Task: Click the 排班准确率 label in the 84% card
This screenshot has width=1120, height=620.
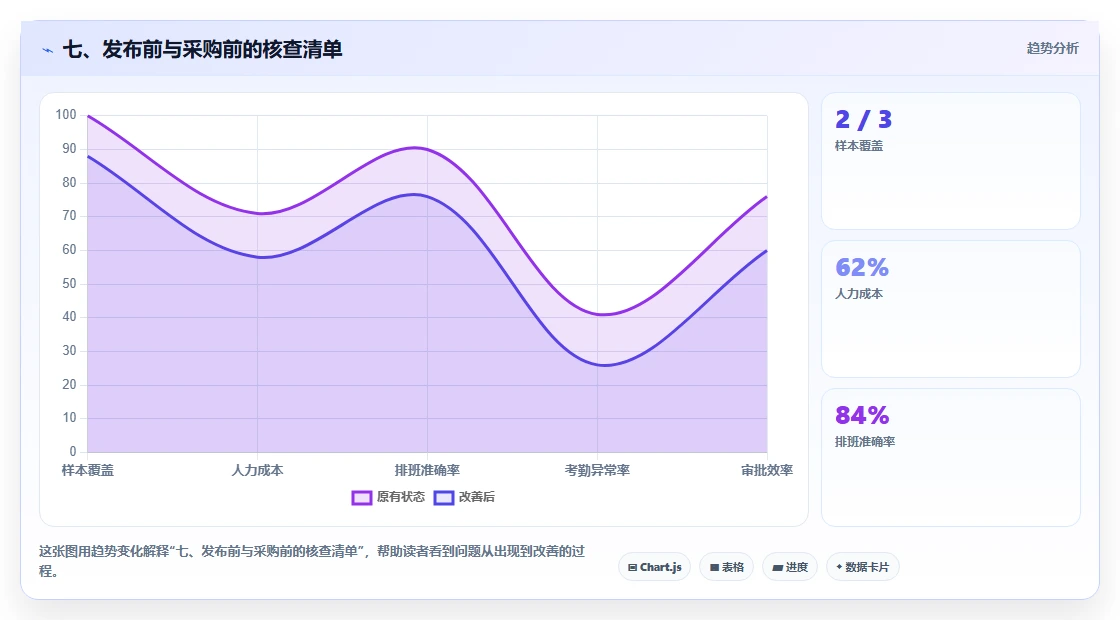Action: click(x=865, y=441)
